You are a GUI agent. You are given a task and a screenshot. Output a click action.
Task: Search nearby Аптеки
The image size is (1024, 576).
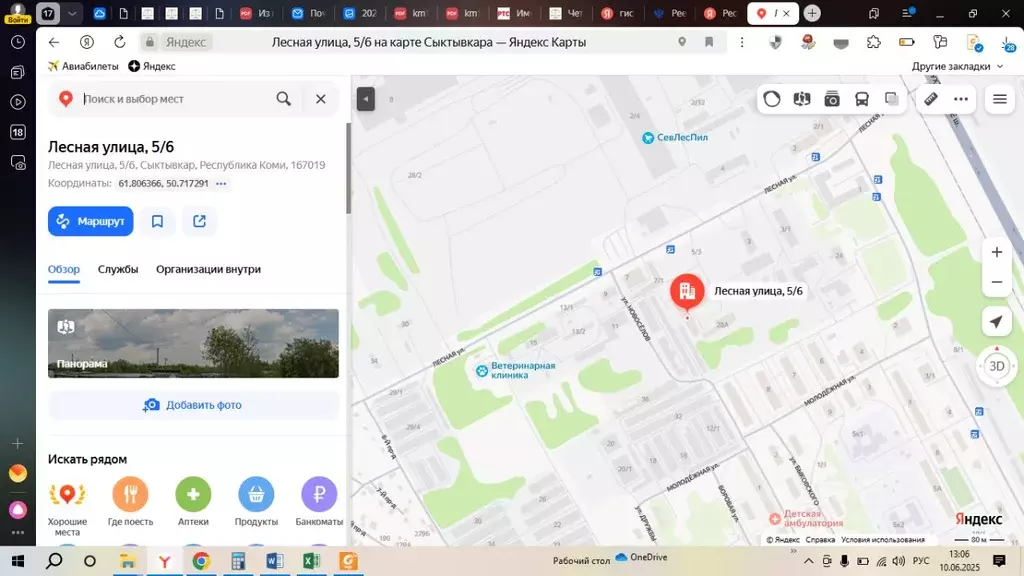click(x=193, y=502)
